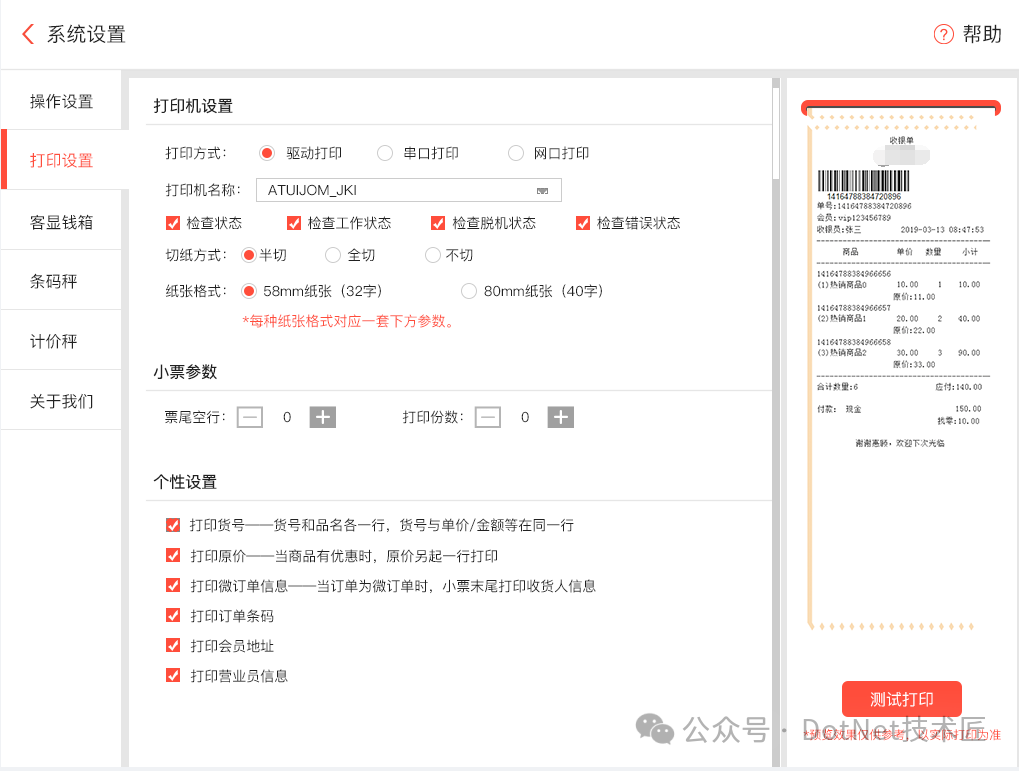Uncheck 检查脱机状态 checkbox
Image resolution: width=1019 pixels, height=771 pixels.
(x=438, y=223)
